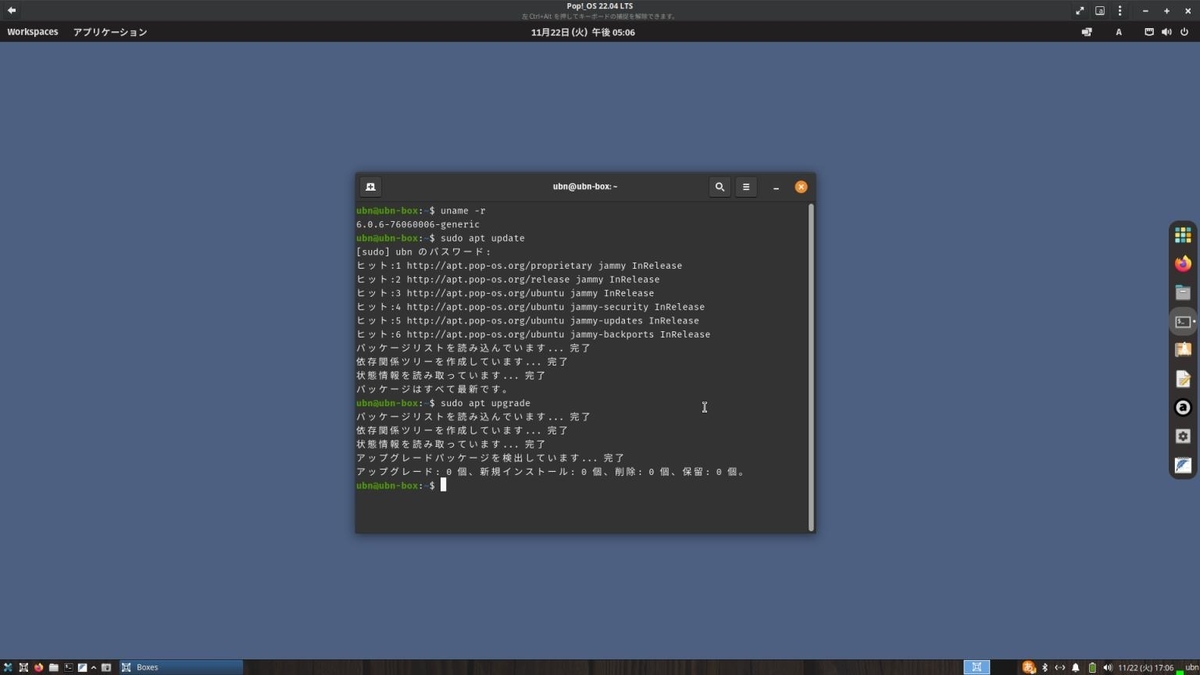The height and width of the screenshot is (675, 1200).
Task: Click the last terminal prompt line
Action: point(400,485)
